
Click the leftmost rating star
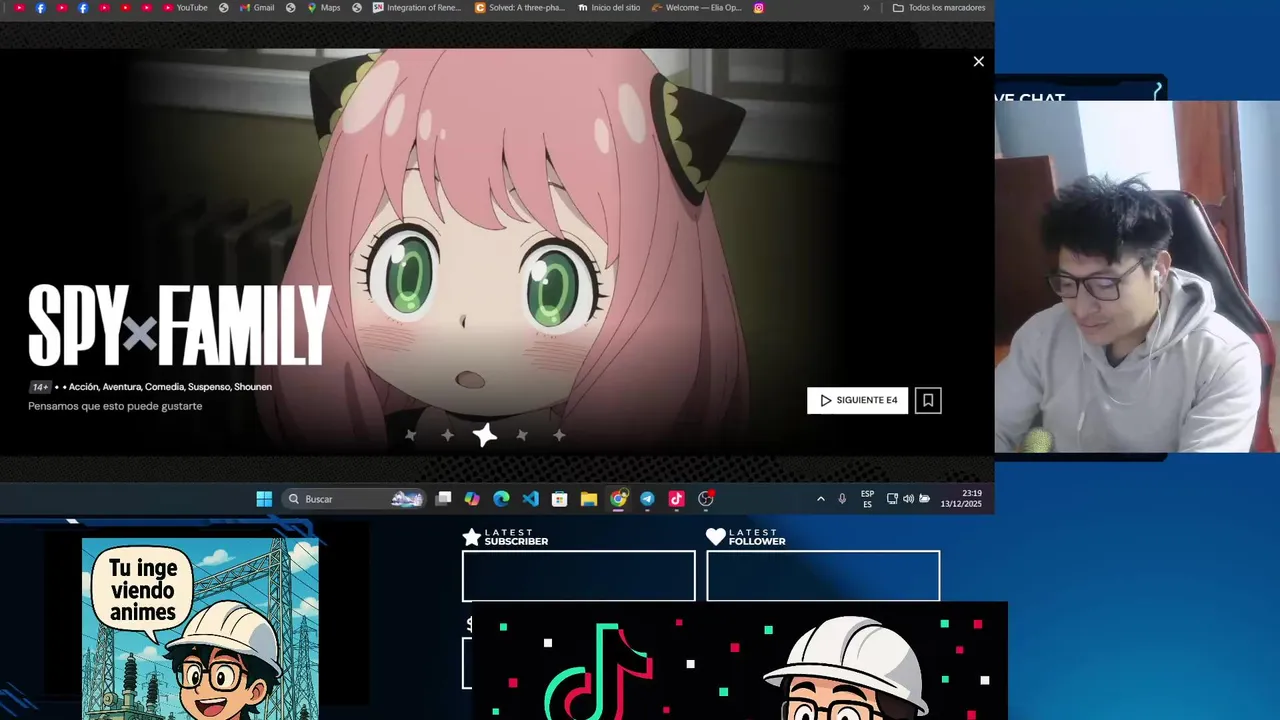(x=410, y=435)
